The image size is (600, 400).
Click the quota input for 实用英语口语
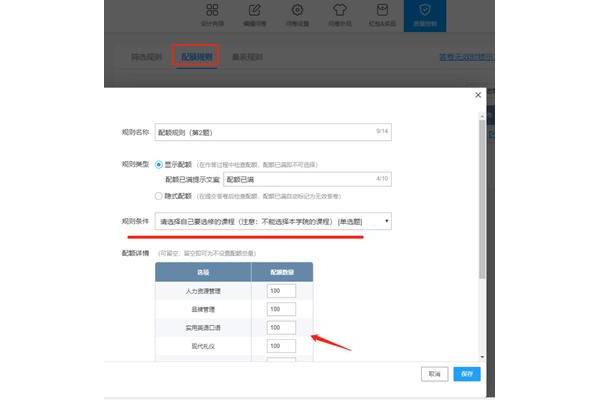[281, 328]
